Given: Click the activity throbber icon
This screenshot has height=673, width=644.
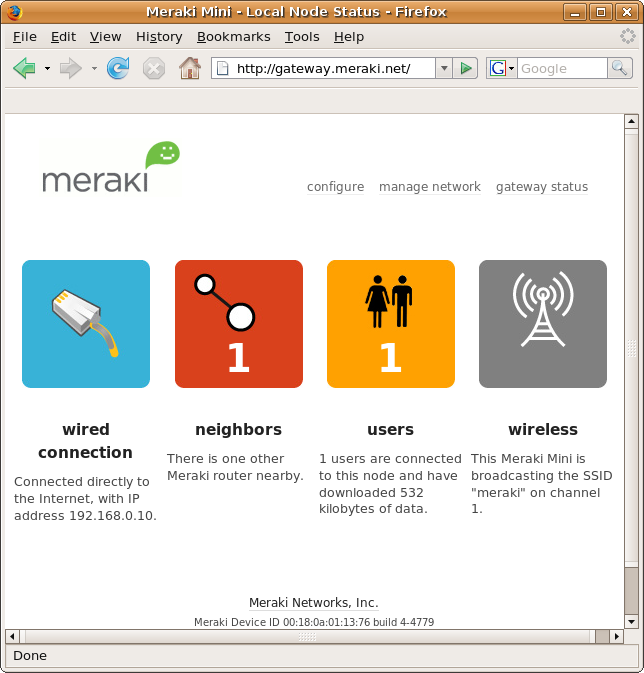Looking at the screenshot, I should [628, 36].
